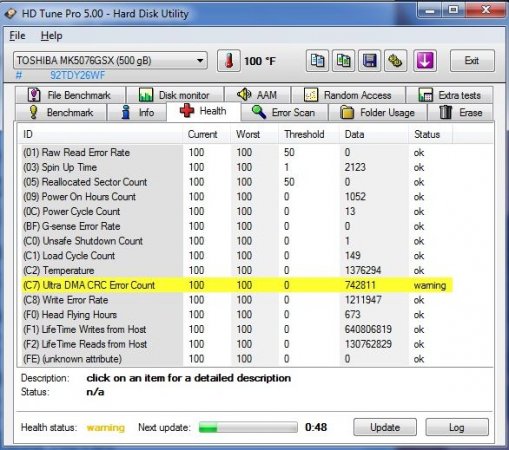Select the Load Cycle Count row
The height and width of the screenshot is (450, 509).
[237, 255]
